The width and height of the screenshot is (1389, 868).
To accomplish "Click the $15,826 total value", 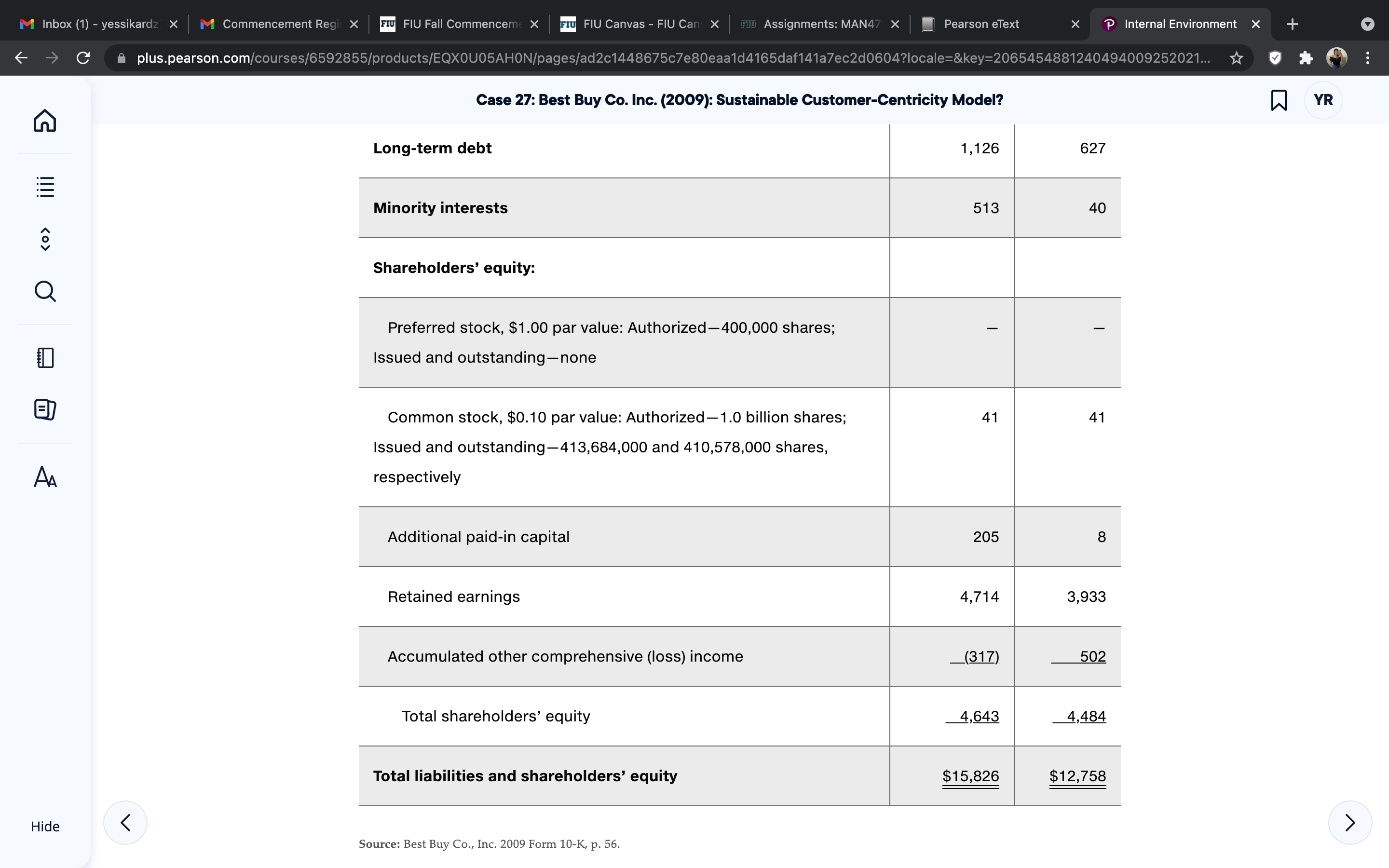I will click(x=970, y=776).
